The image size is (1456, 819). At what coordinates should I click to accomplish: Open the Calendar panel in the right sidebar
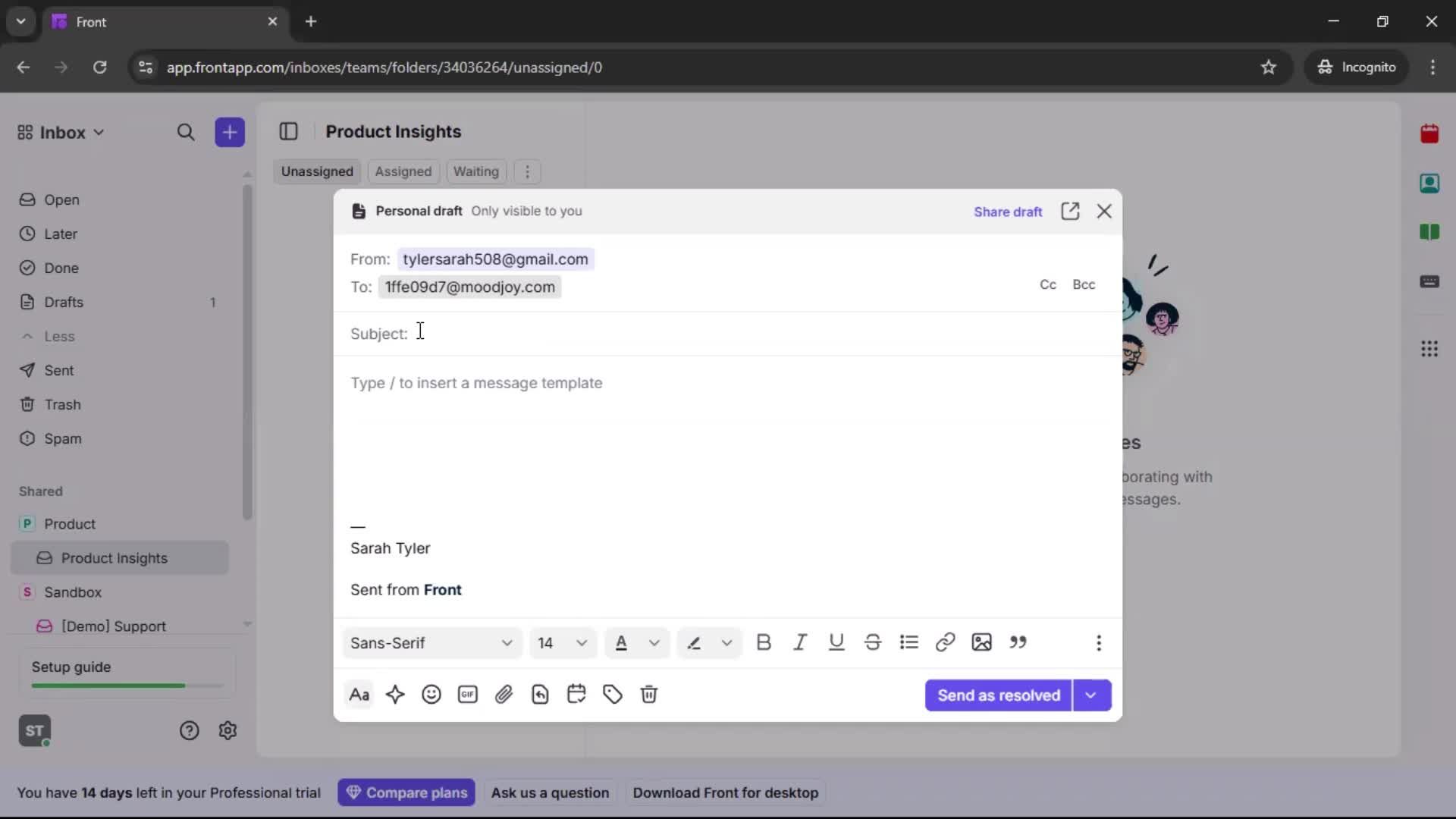1430,133
